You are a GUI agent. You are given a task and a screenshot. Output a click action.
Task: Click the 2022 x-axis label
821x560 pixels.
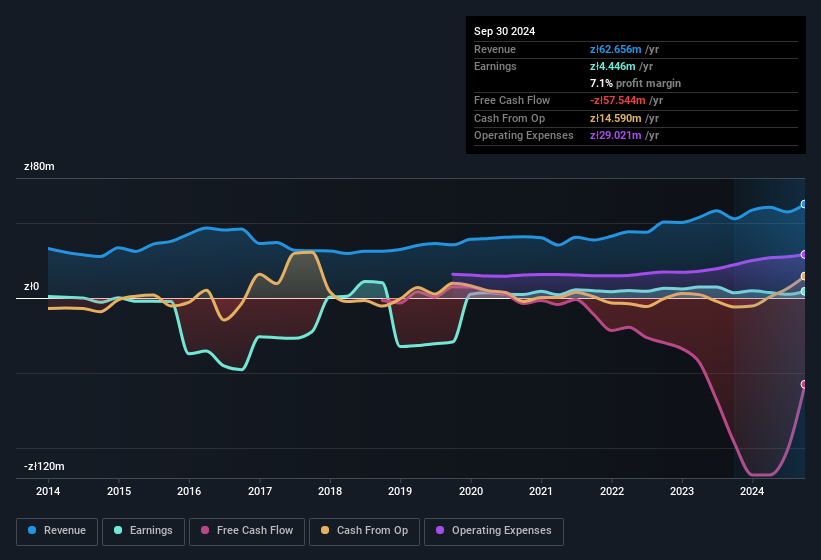612,491
